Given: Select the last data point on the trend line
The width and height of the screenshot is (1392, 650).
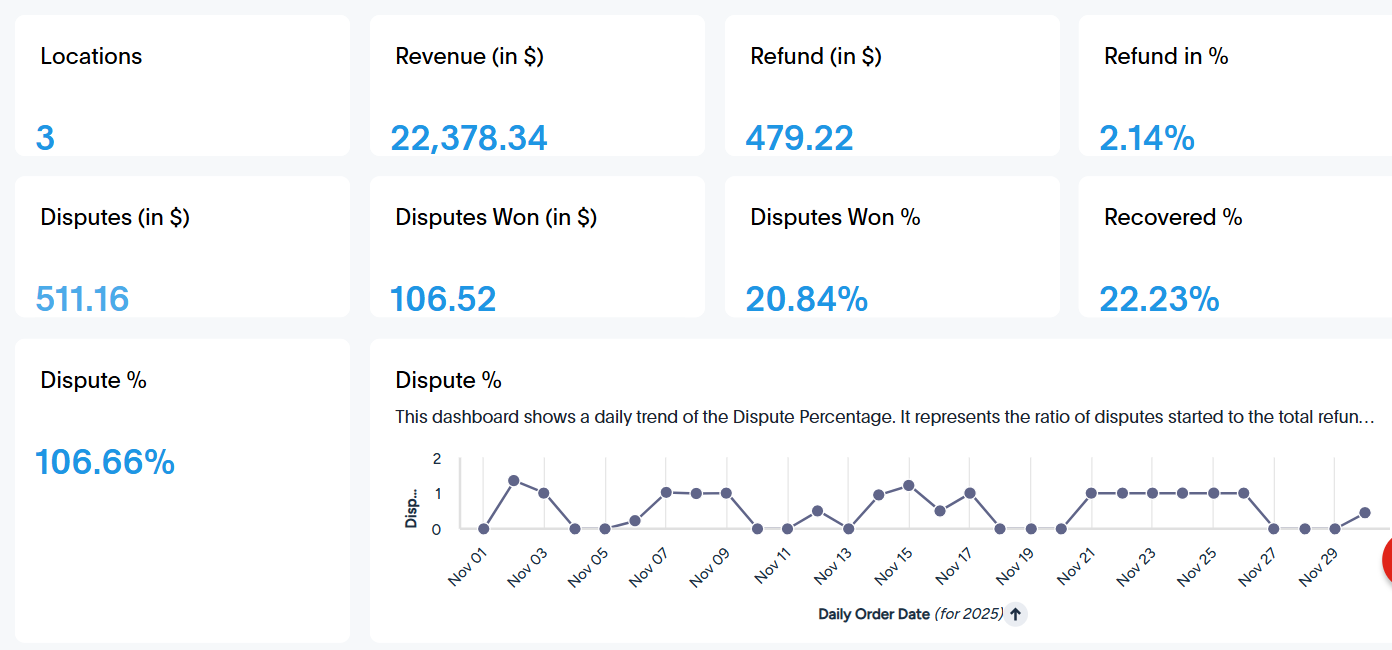Looking at the screenshot, I should tap(1365, 512).
